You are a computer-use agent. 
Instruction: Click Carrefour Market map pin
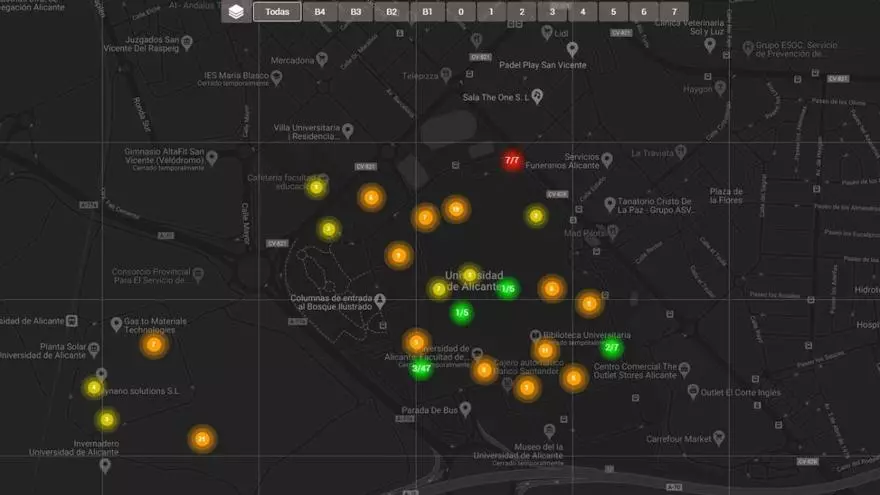pos(719,438)
